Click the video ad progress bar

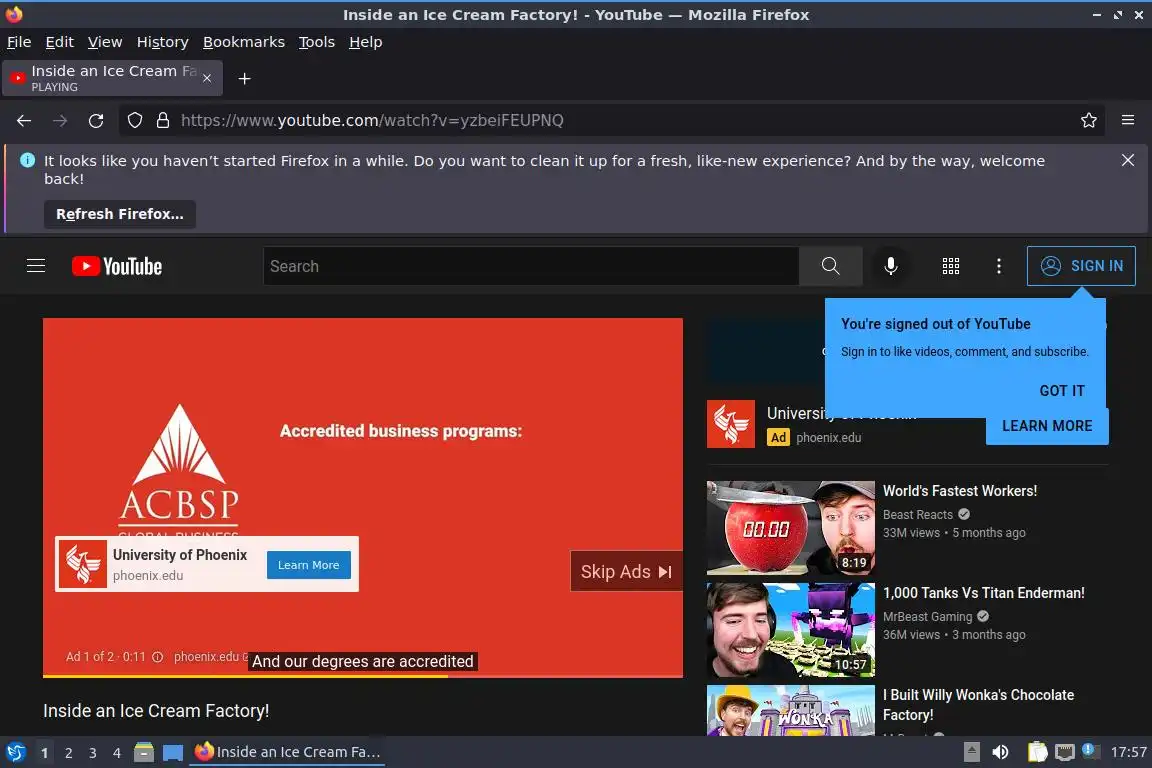(362, 675)
